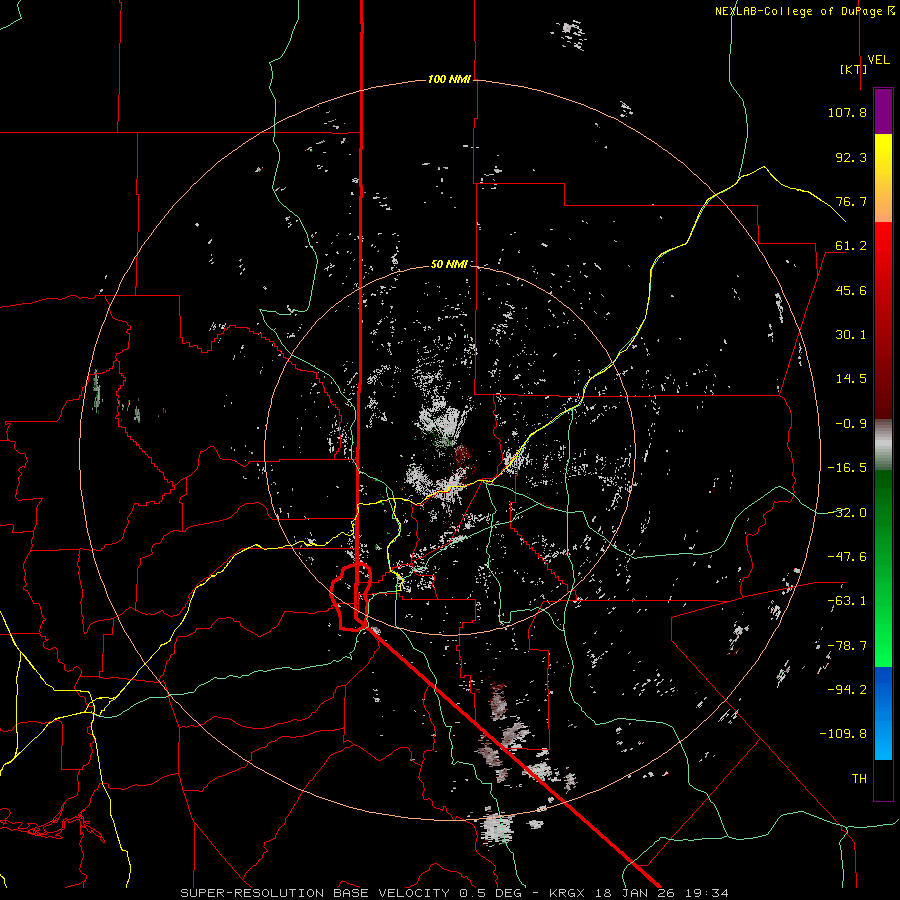The image size is (900, 900).
Task: Click the 14.5 legend value
Action: (x=851, y=379)
